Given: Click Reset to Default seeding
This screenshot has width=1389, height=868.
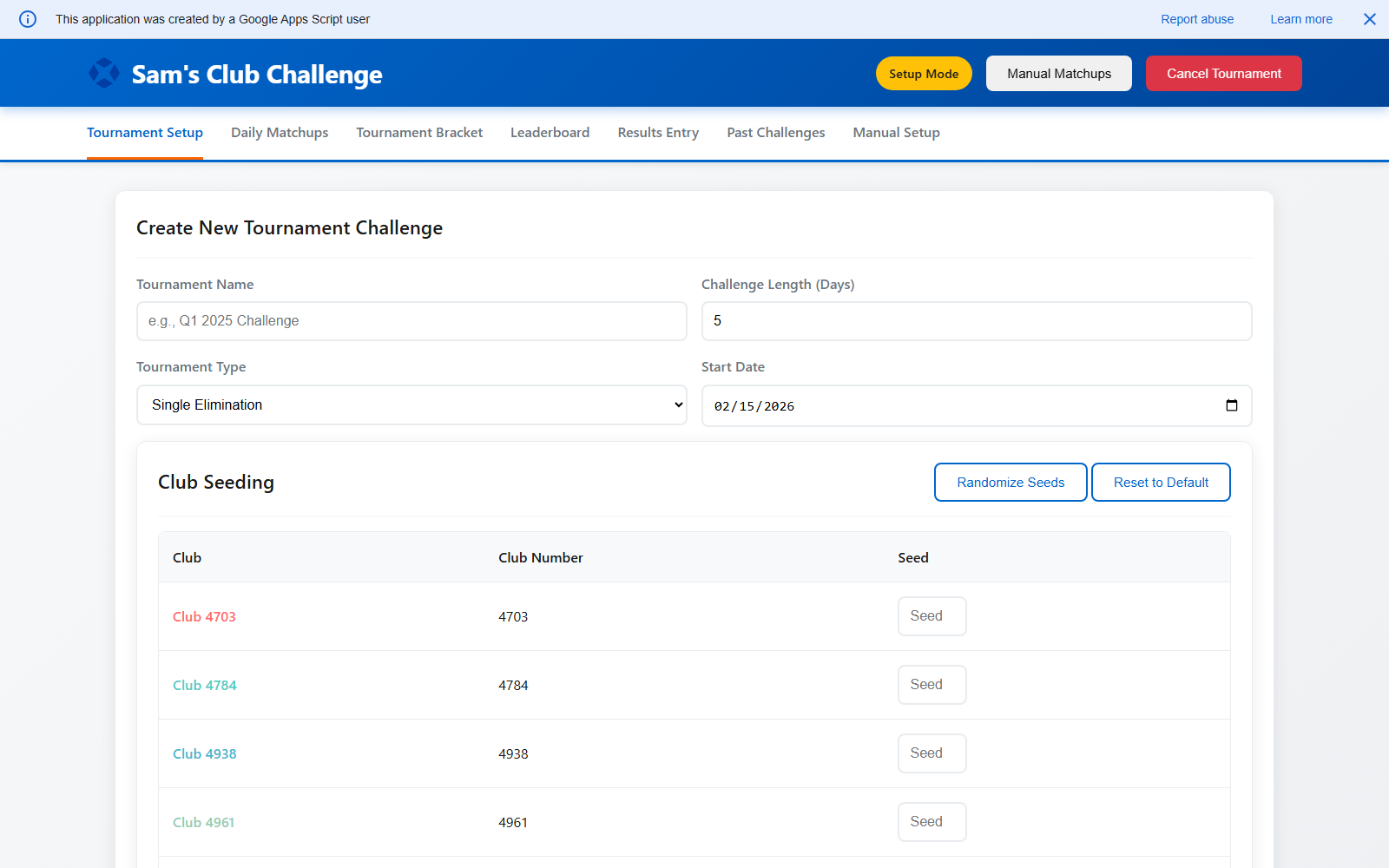Looking at the screenshot, I should 1161,482.
